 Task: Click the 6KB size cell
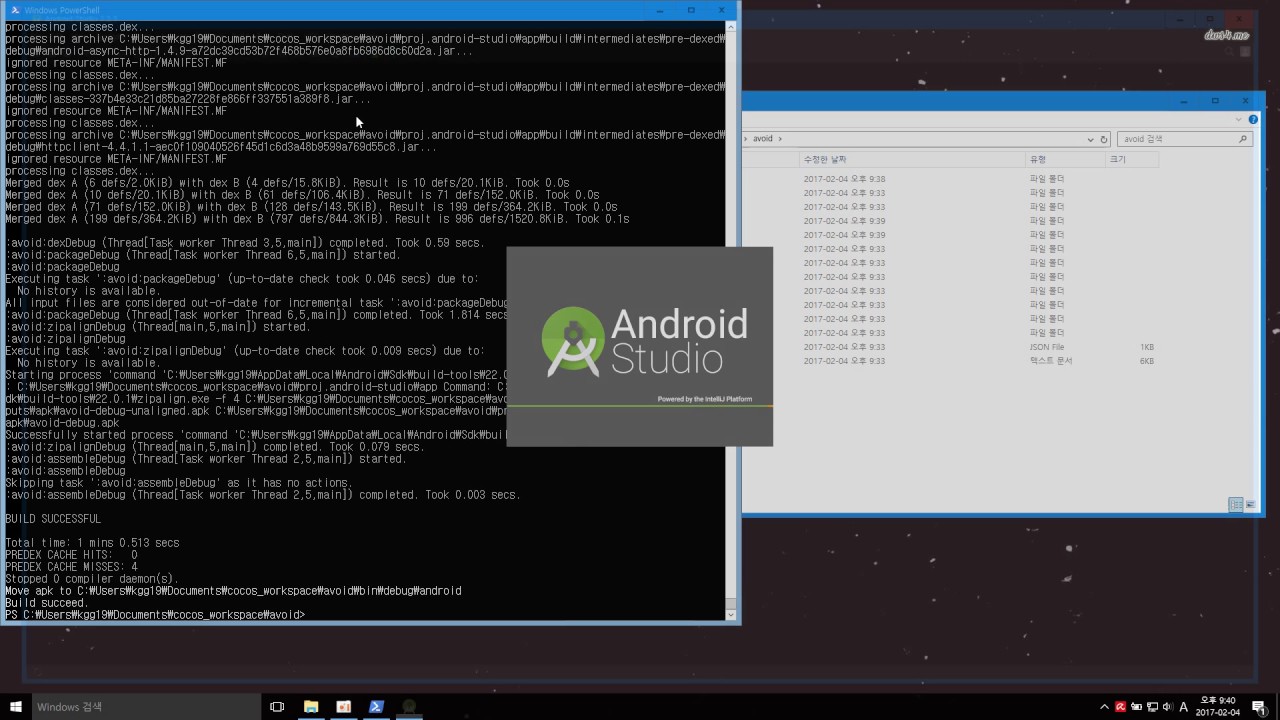click(1146, 361)
